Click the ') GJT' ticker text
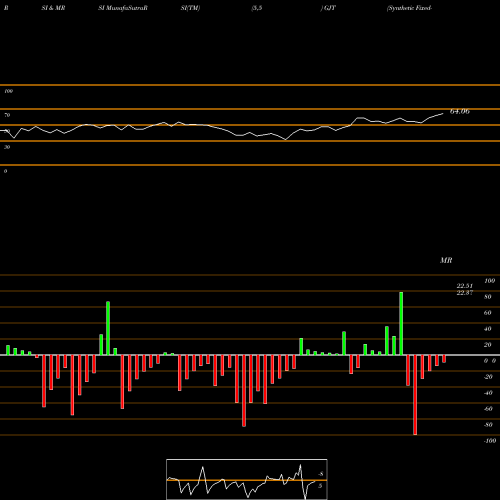This screenshot has width=500, height=500. click(x=328, y=8)
